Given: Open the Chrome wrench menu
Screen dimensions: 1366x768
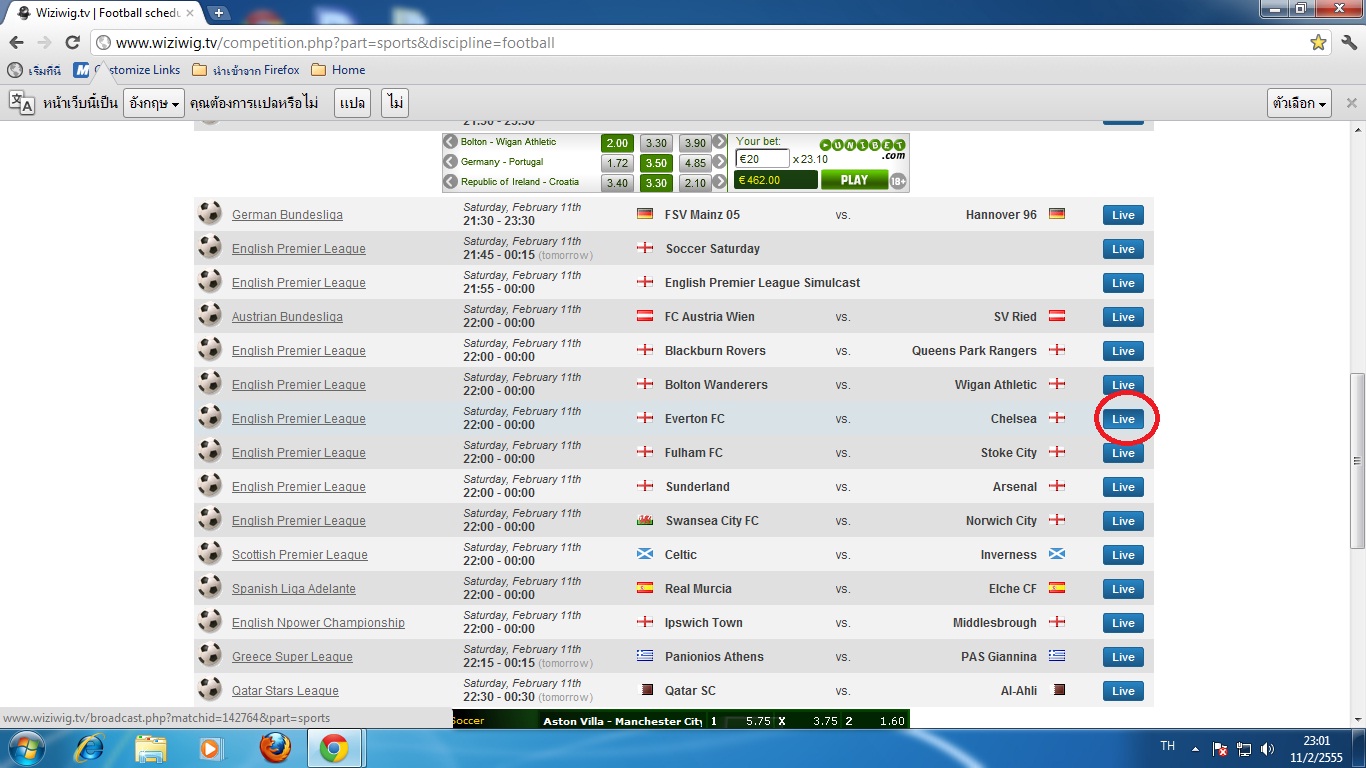Looking at the screenshot, I should 1349,43.
